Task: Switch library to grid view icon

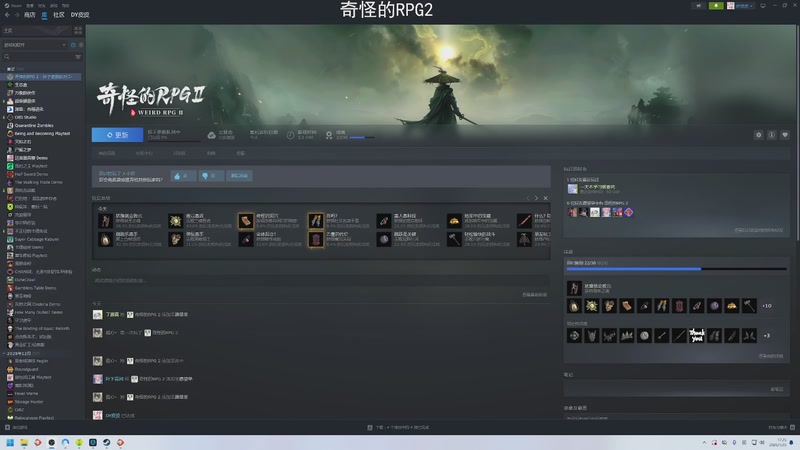Action: point(78,31)
